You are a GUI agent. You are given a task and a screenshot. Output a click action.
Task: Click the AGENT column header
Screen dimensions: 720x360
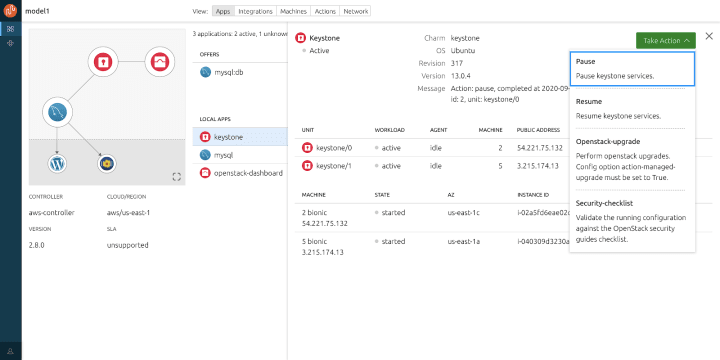coord(439,130)
